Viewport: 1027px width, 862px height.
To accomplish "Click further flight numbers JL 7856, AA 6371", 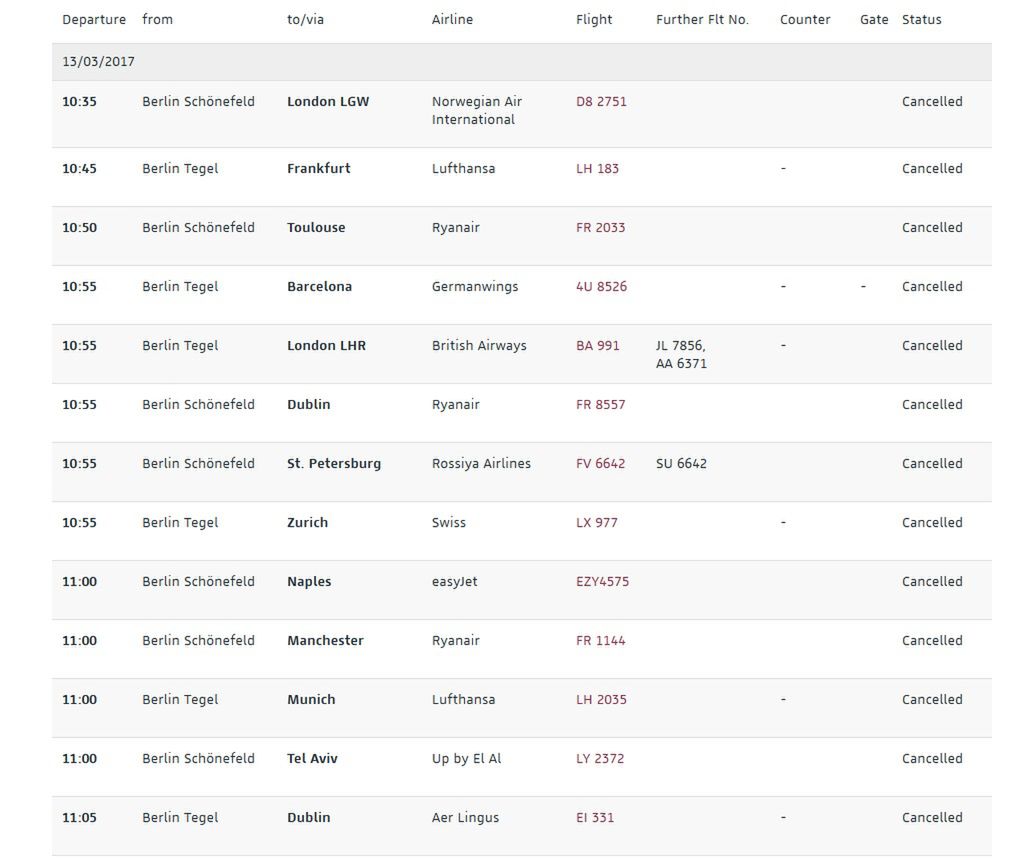I will tap(681, 354).
